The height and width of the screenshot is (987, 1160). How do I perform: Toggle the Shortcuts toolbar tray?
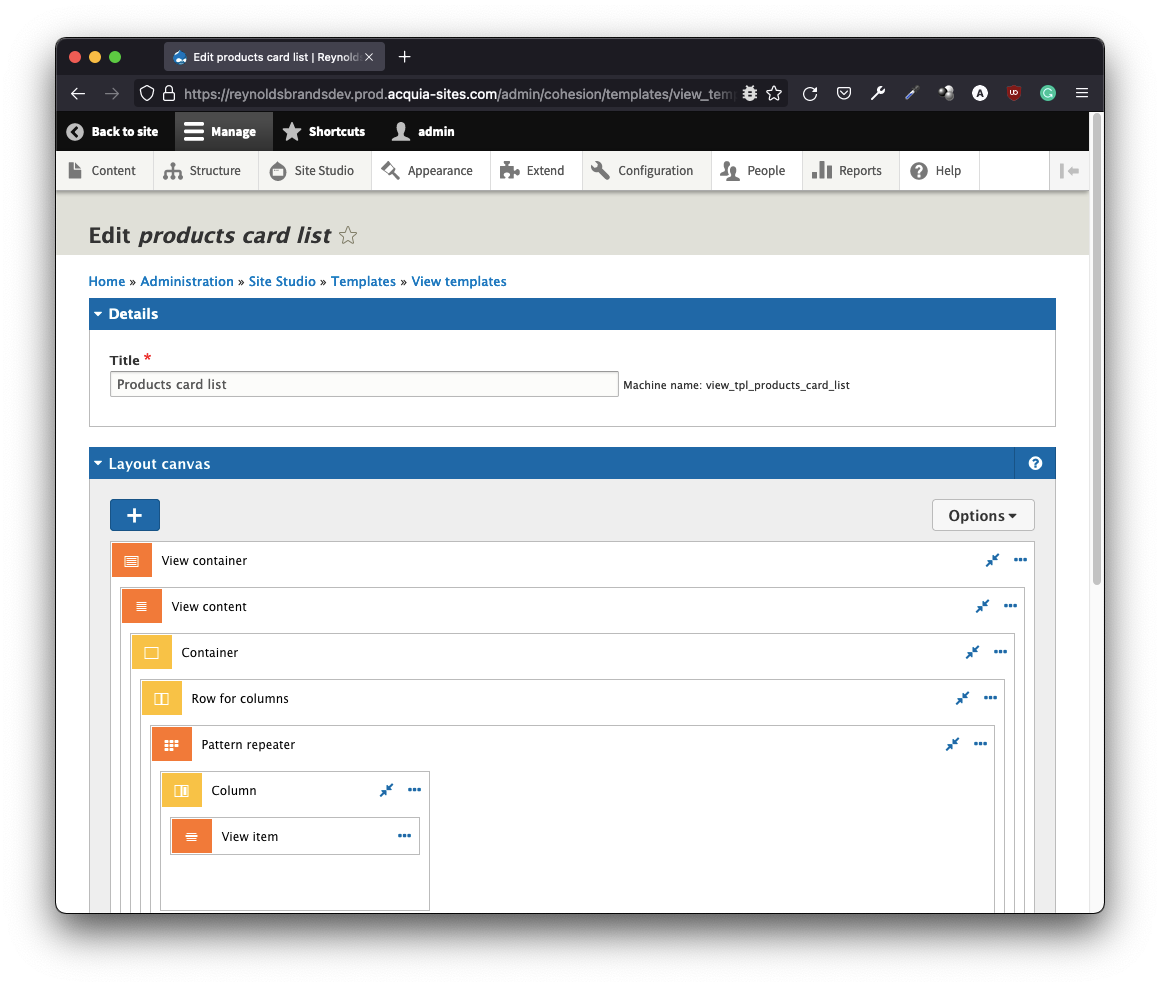pos(324,132)
